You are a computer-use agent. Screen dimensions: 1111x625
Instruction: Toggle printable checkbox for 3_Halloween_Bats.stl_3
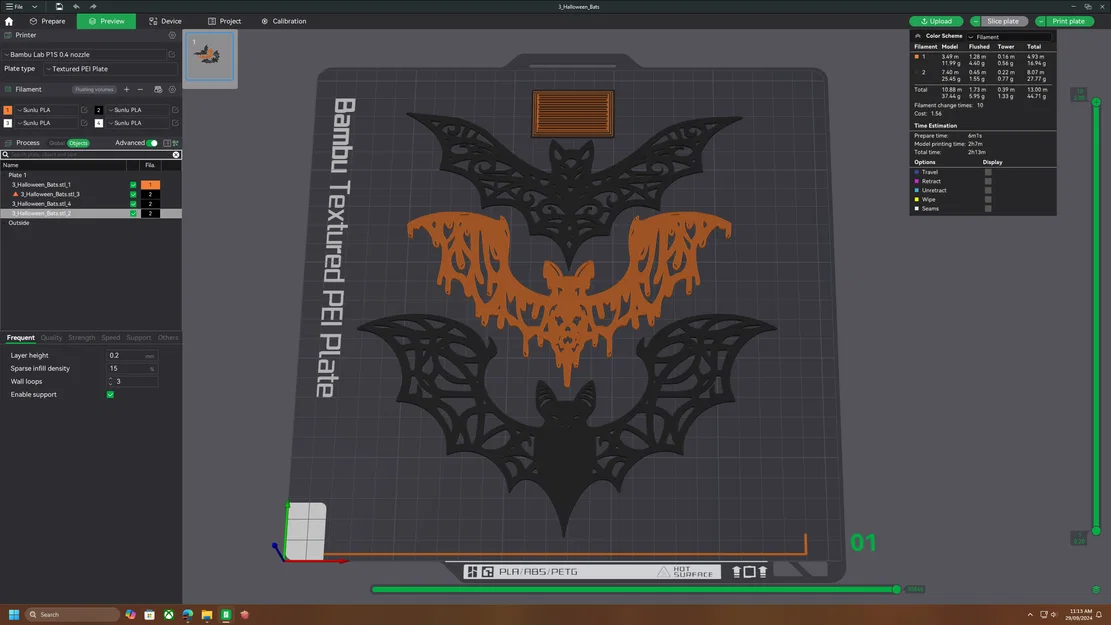tap(133, 194)
